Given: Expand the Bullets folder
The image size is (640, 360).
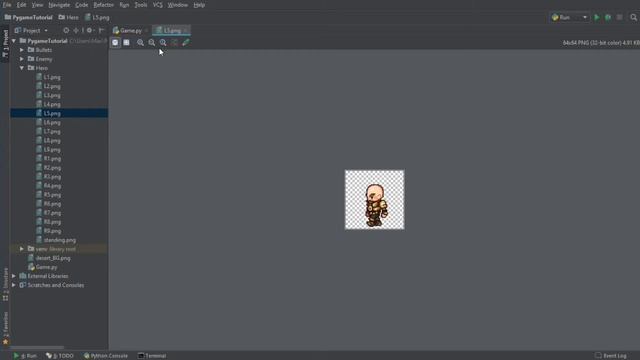Looking at the screenshot, I should tap(22, 50).
